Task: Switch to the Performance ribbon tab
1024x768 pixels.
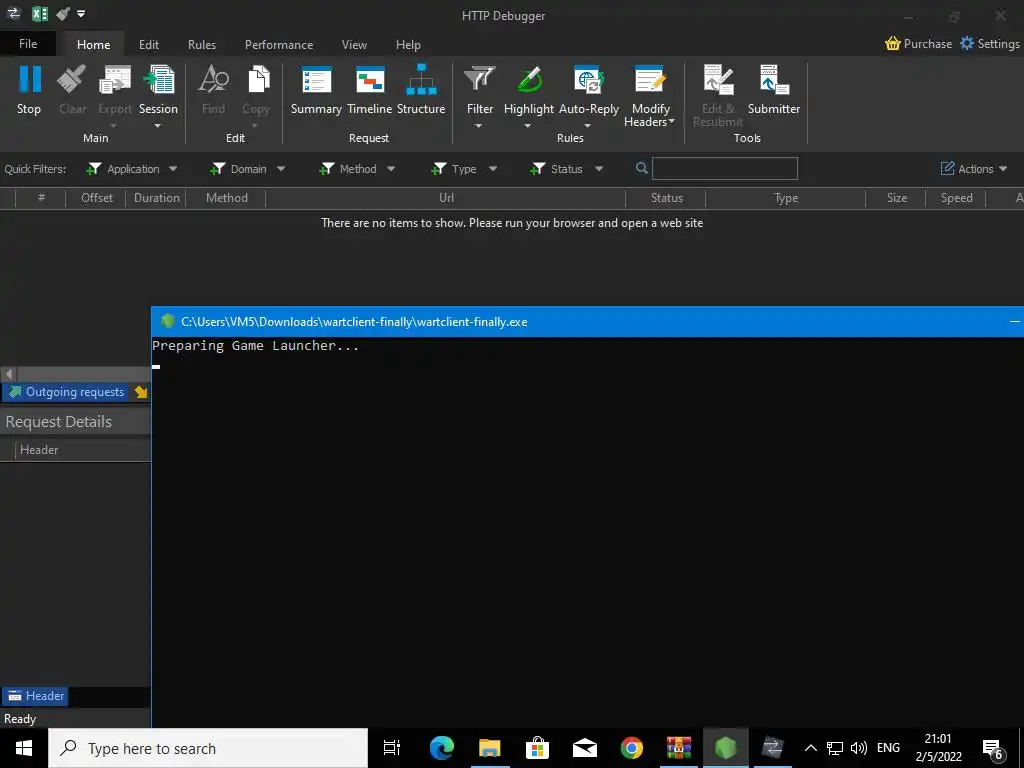Action: [x=279, y=44]
